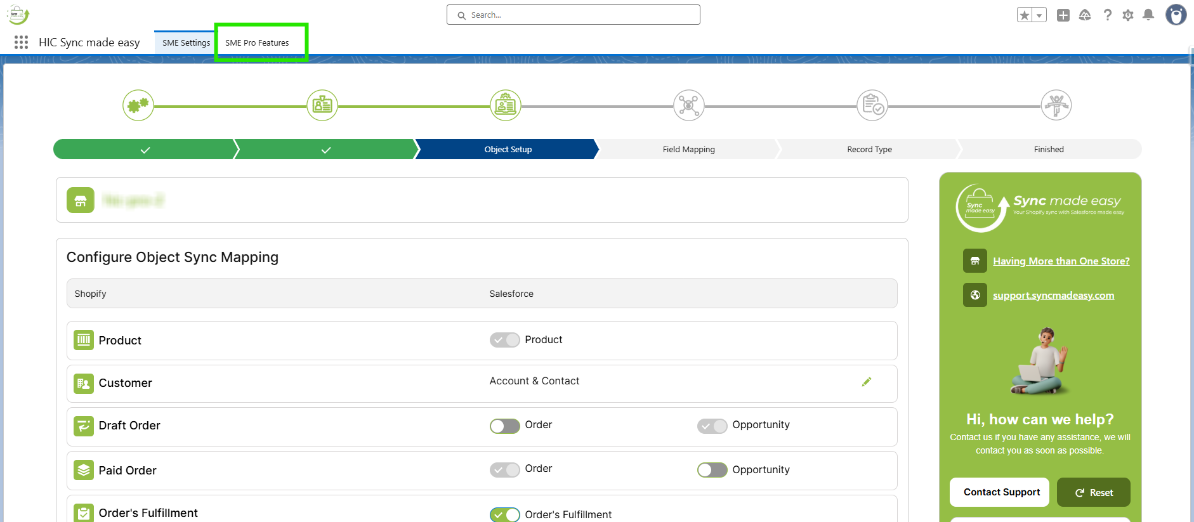Click the Sync made easy app logo top-left
This screenshot has width=1194, height=522.
coord(17,14)
